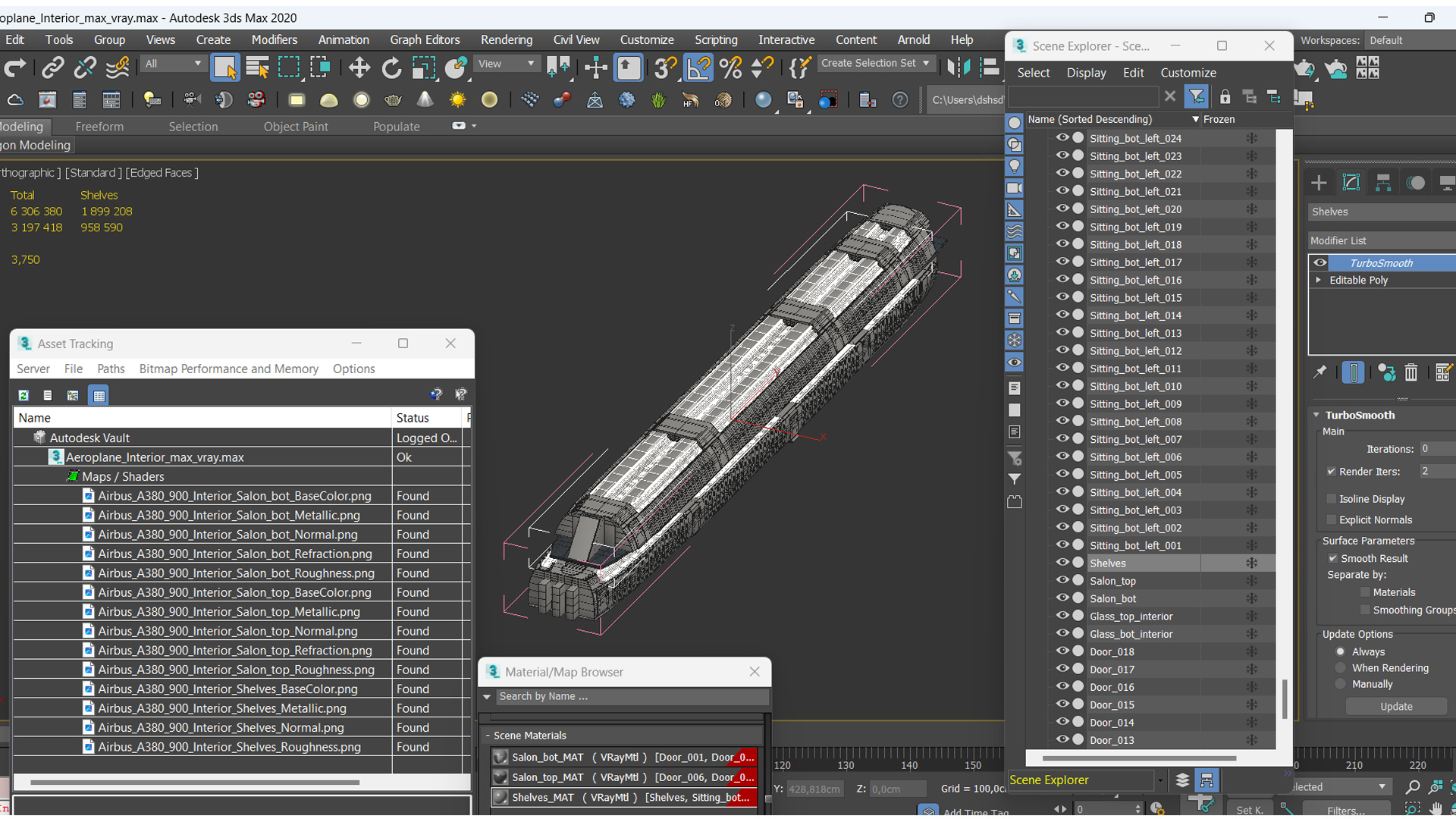Hide Salon_top object via eye icon
This screenshot has height=819, width=1456.
[x=1062, y=580]
